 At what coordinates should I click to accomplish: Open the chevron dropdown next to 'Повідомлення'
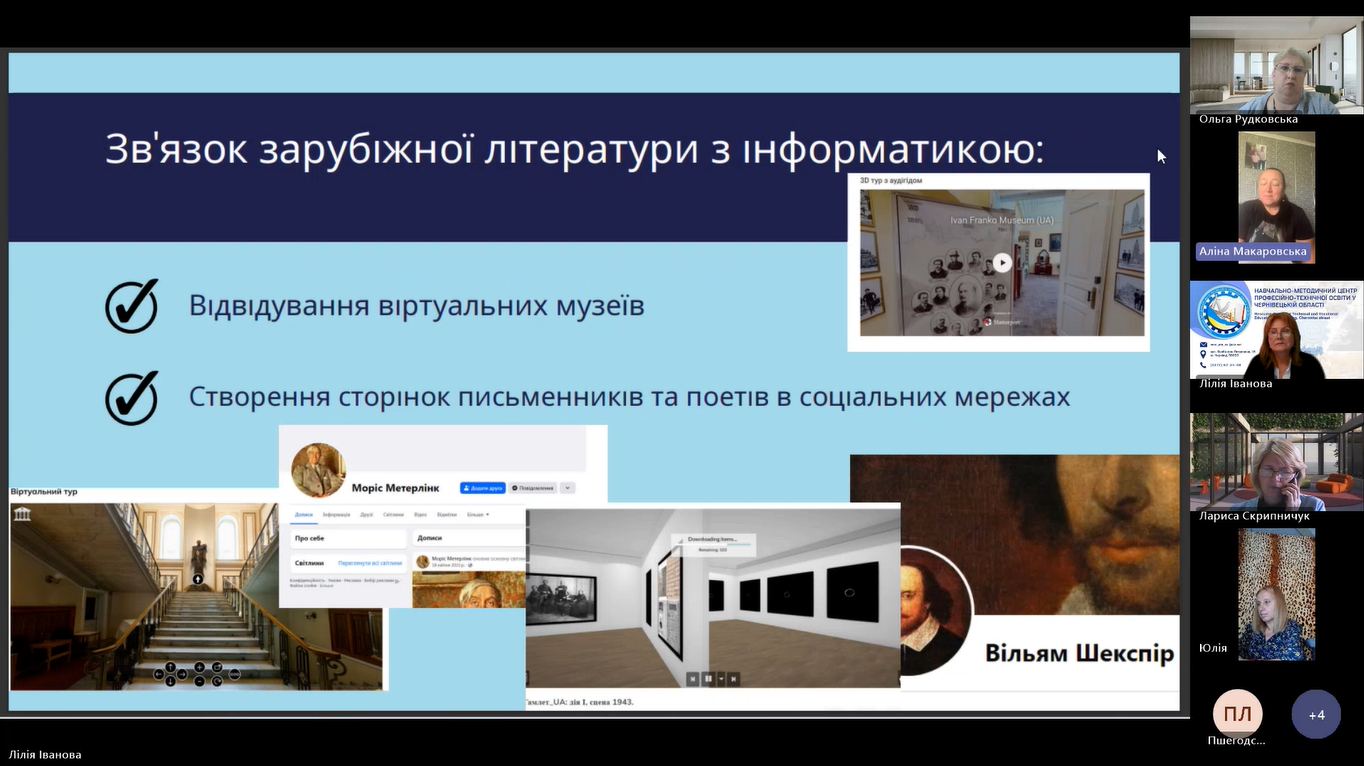pos(567,488)
